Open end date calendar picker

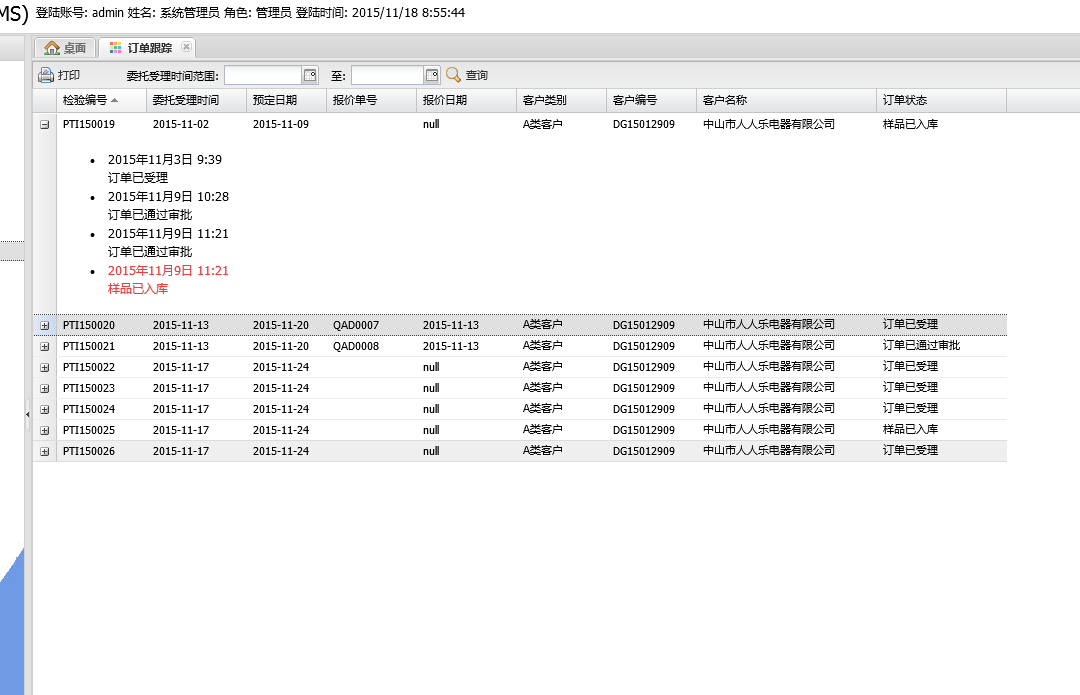coord(432,75)
